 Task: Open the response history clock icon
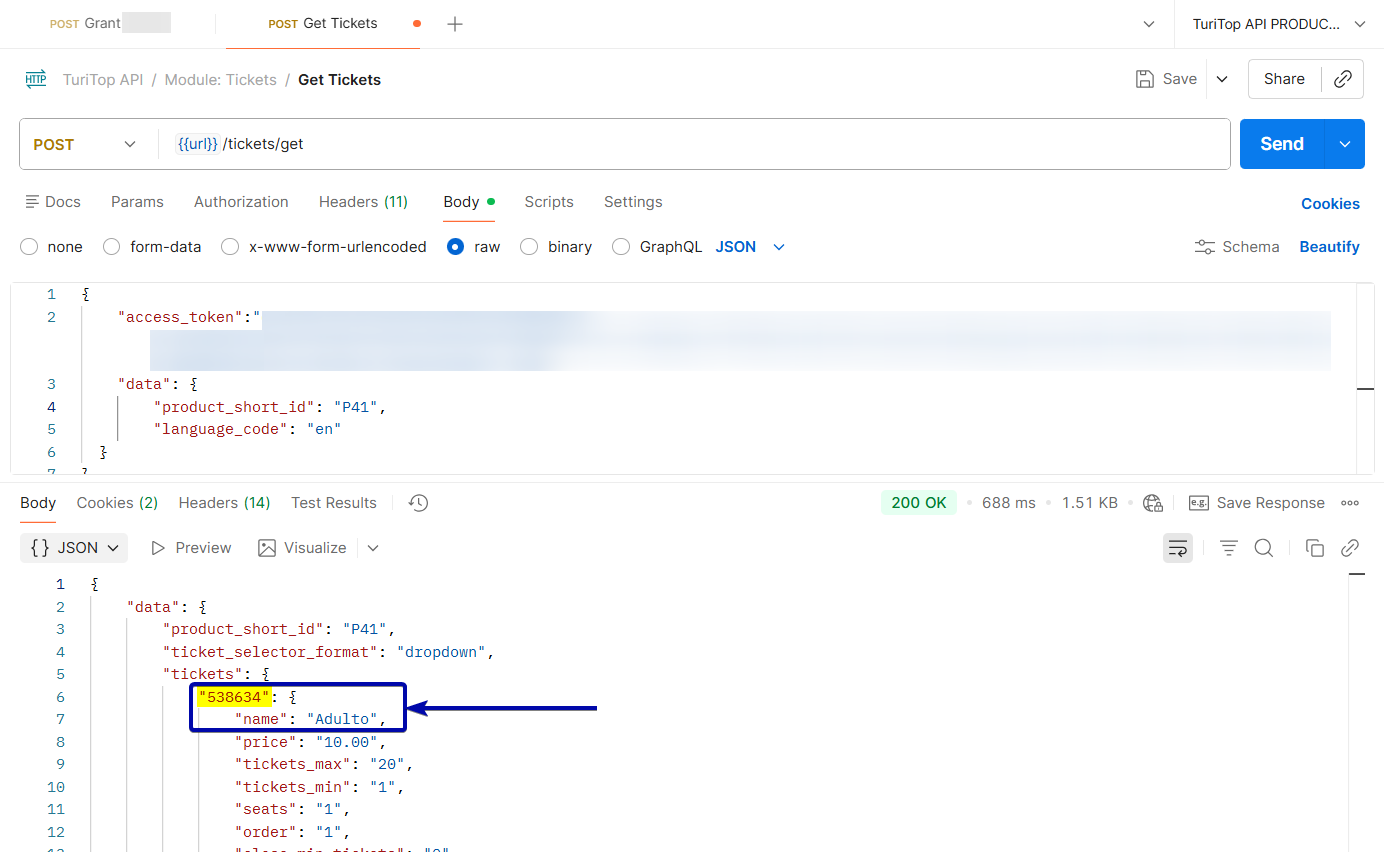click(x=419, y=503)
